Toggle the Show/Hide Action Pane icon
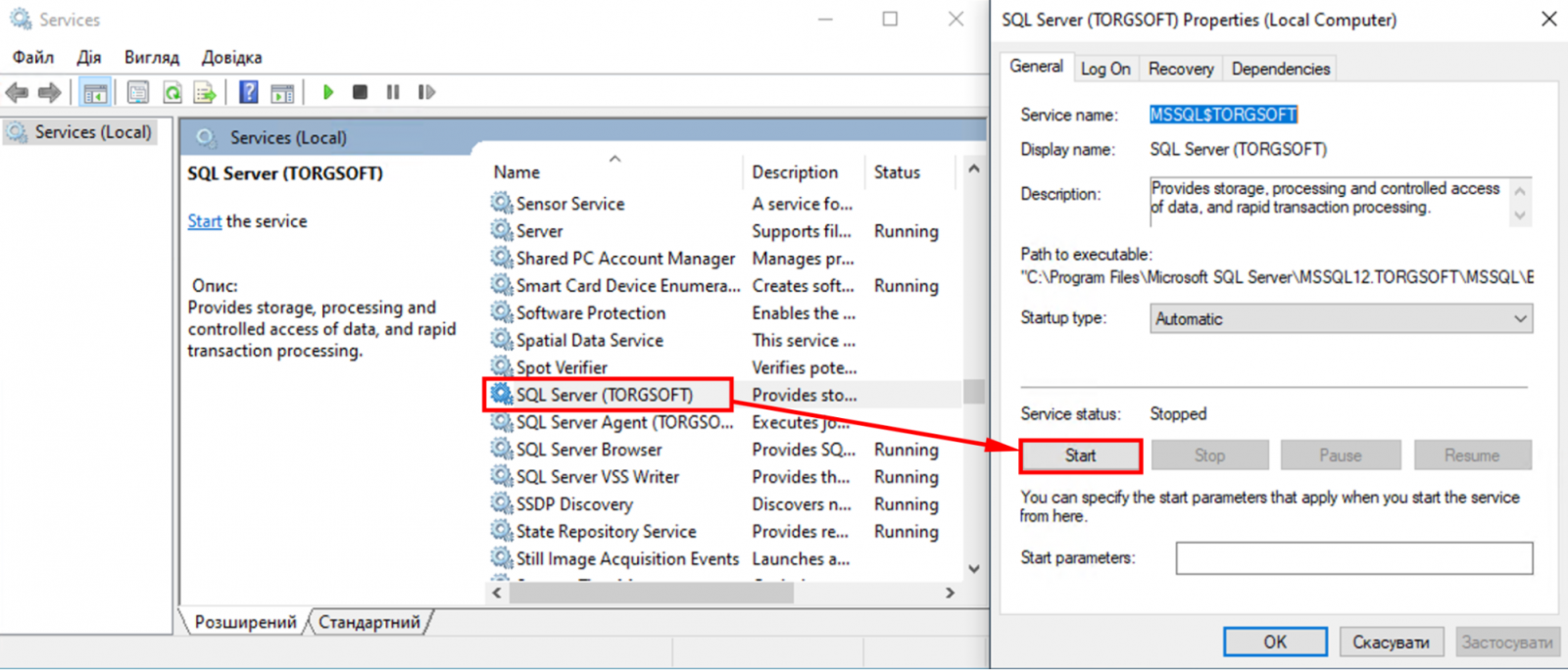 [282, 93]
